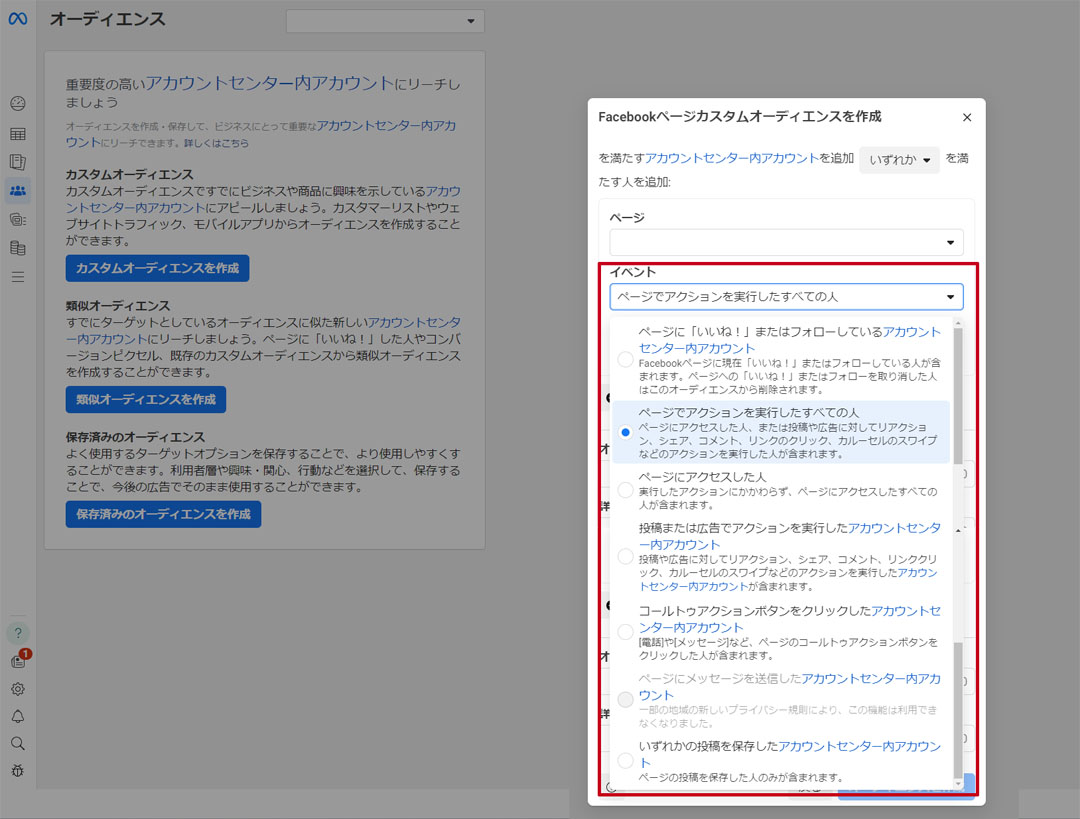The height and width of the screenshot is (819, 1080).
Task: Expand the ページ dropdown in the dialog
Action: [787, 243]
